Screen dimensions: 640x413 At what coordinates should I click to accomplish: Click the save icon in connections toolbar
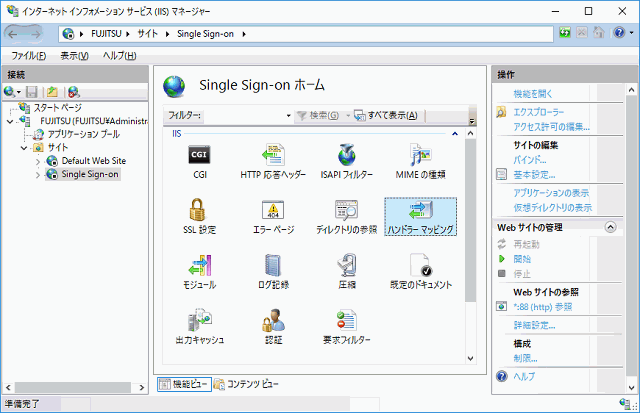coord(32,92)
